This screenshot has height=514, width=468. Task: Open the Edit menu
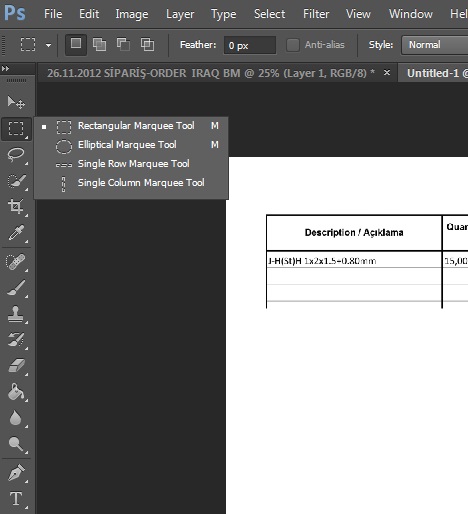(x=89, y=14)
